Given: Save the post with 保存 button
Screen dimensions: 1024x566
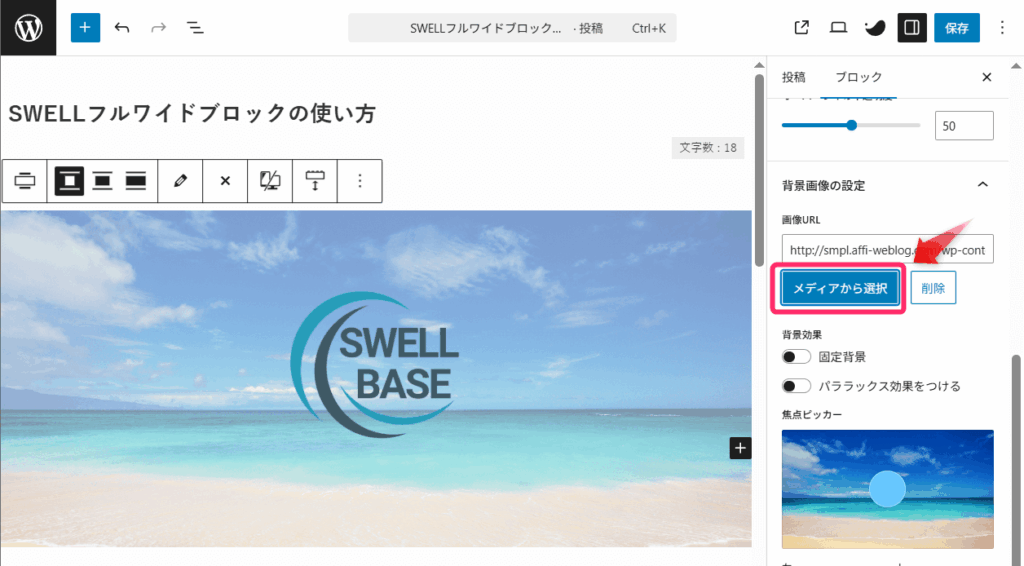Looking at the screenshot, I should [957, 27].
